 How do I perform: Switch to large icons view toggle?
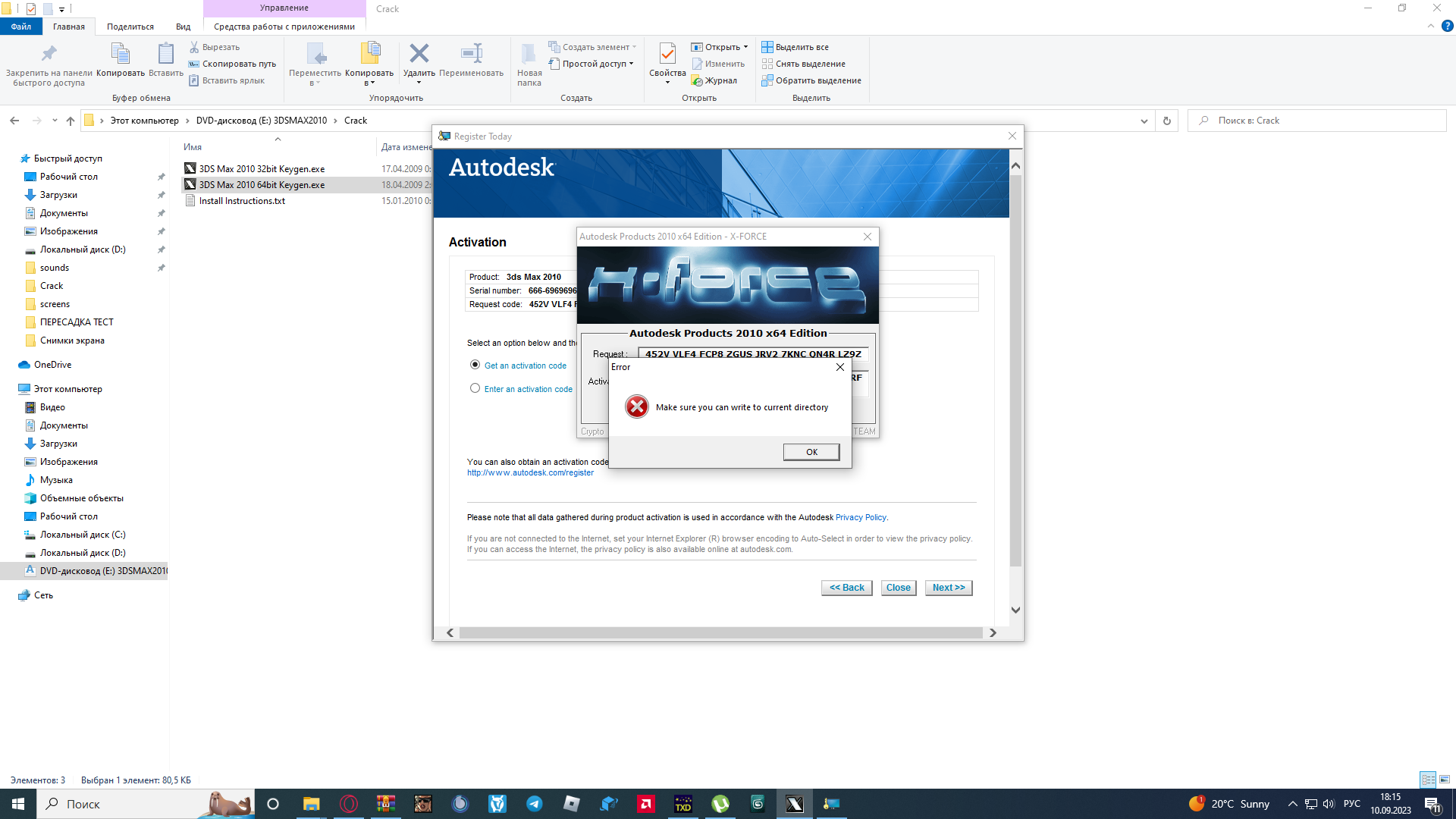(1445, 780)
